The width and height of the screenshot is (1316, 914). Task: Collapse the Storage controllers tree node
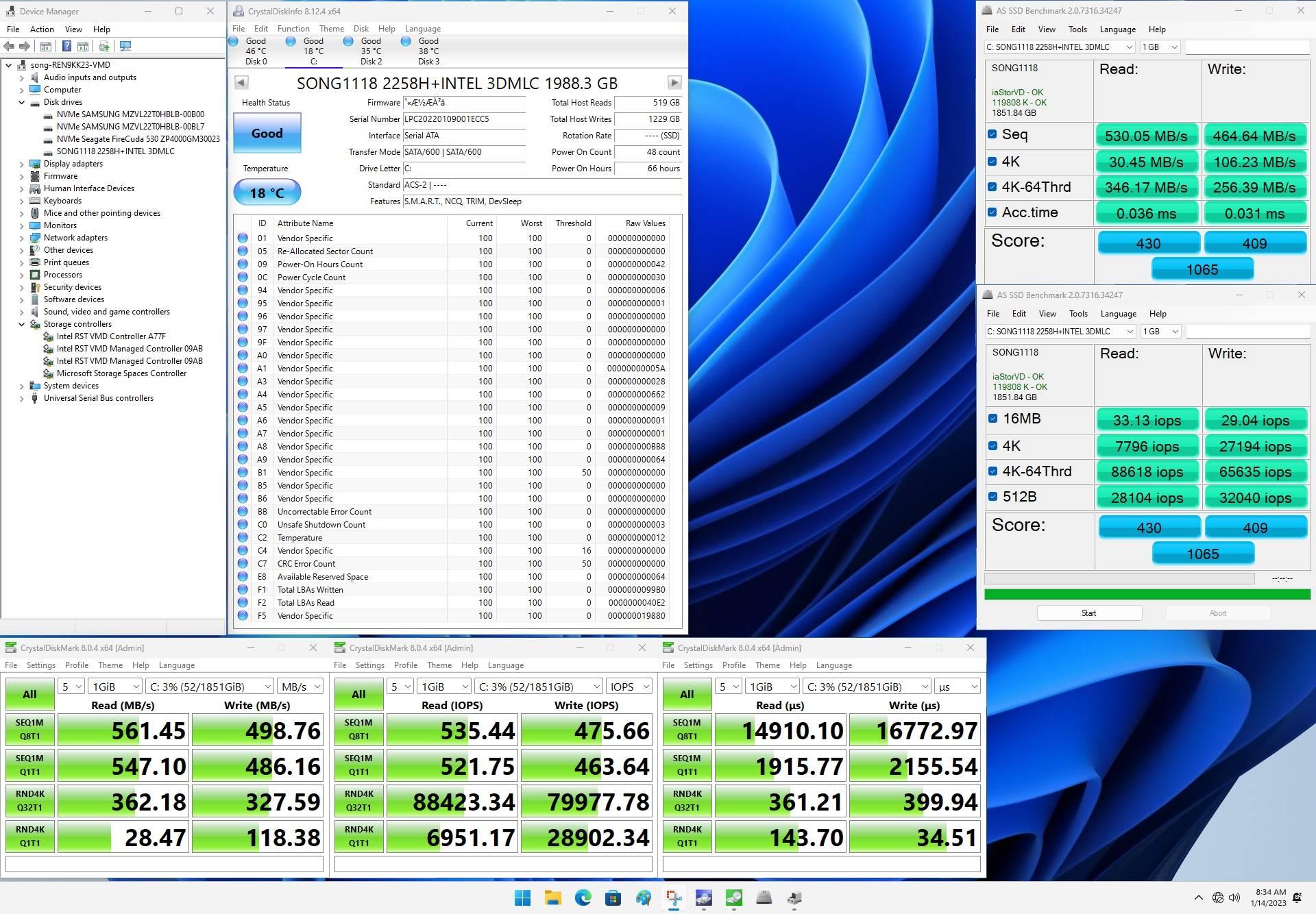tap(21, 324)
